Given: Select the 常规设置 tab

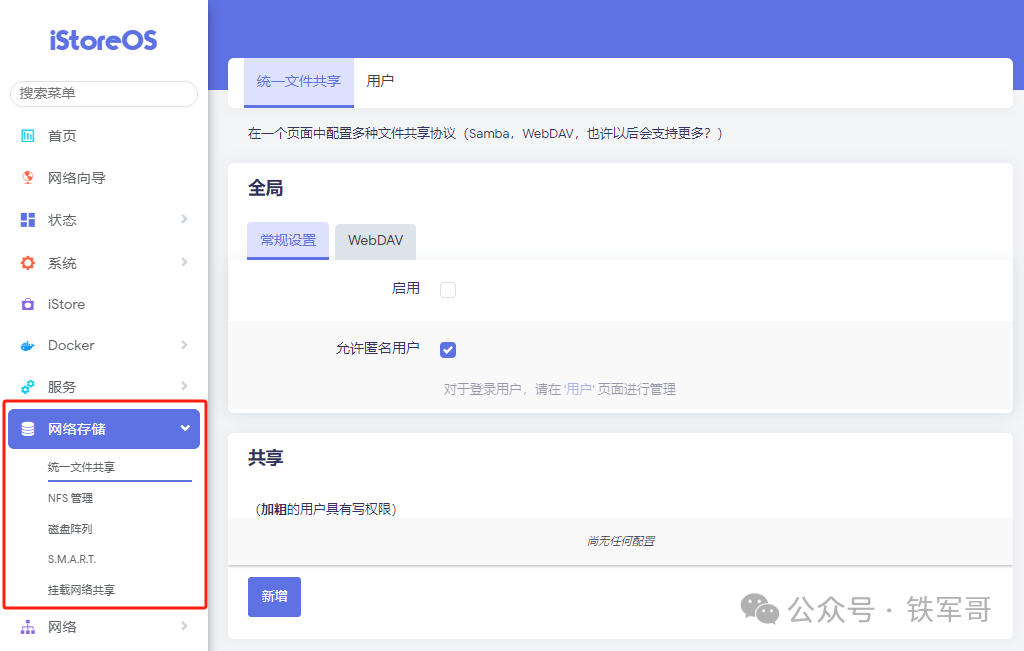Looking at the screenshot, I should tap(288, 240).
